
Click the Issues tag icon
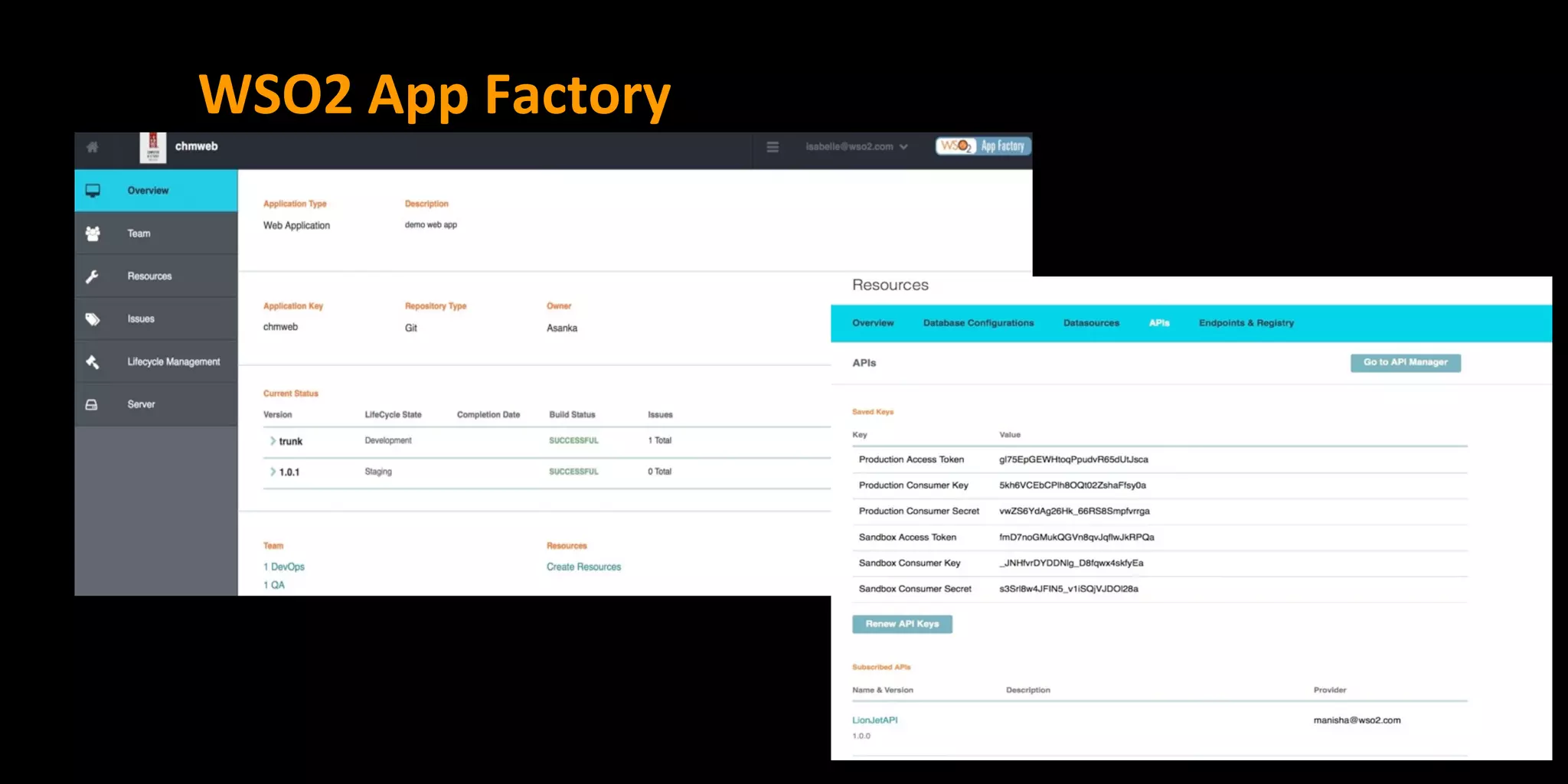[x=93, y=319]
